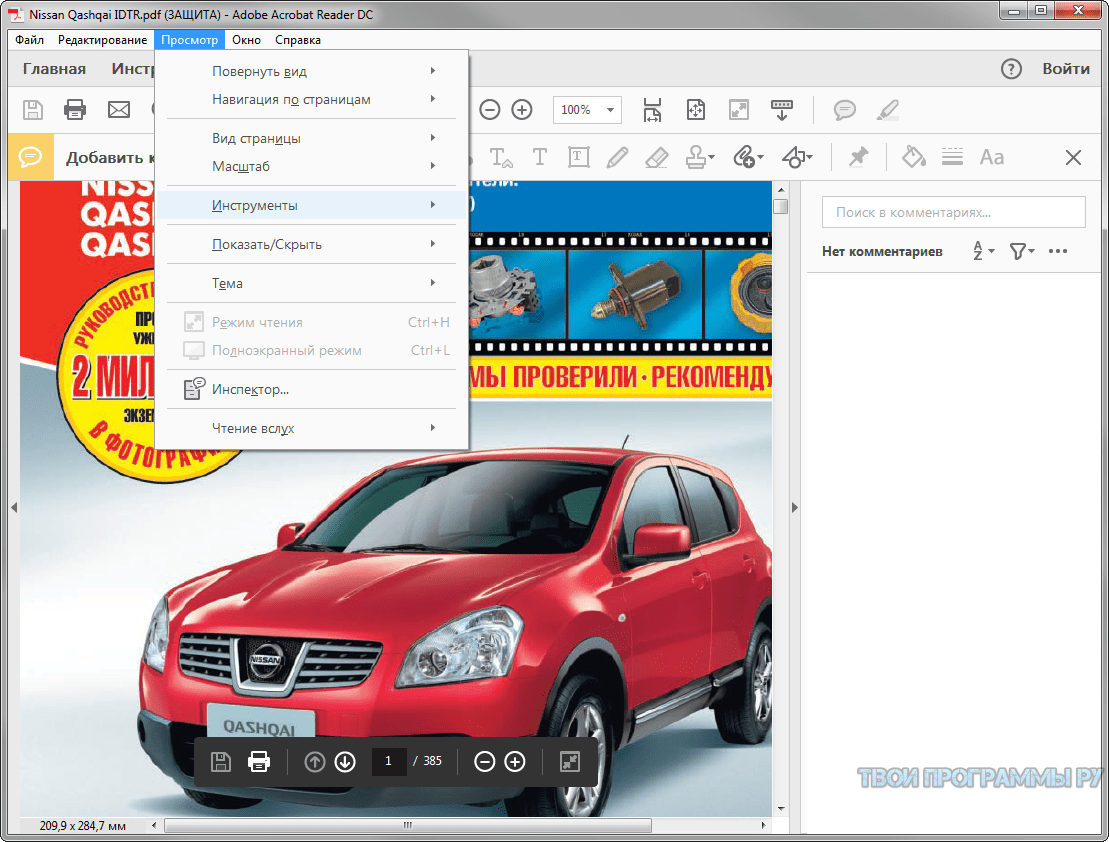Close the comment toolbar with the X
This screenshot has width=1109, height=842.
point(1073,157)
